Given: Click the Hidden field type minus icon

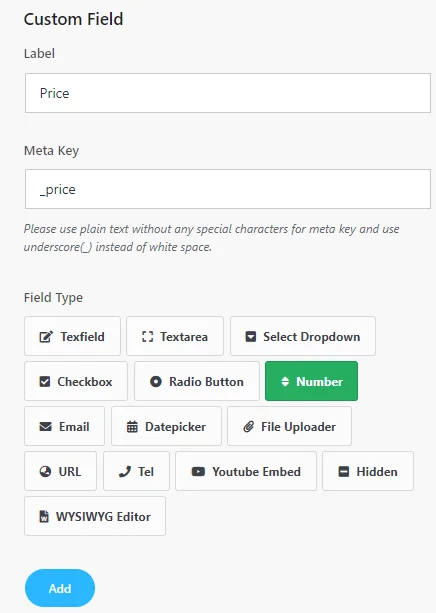Looking at the screenshot, I should point(343,471).
